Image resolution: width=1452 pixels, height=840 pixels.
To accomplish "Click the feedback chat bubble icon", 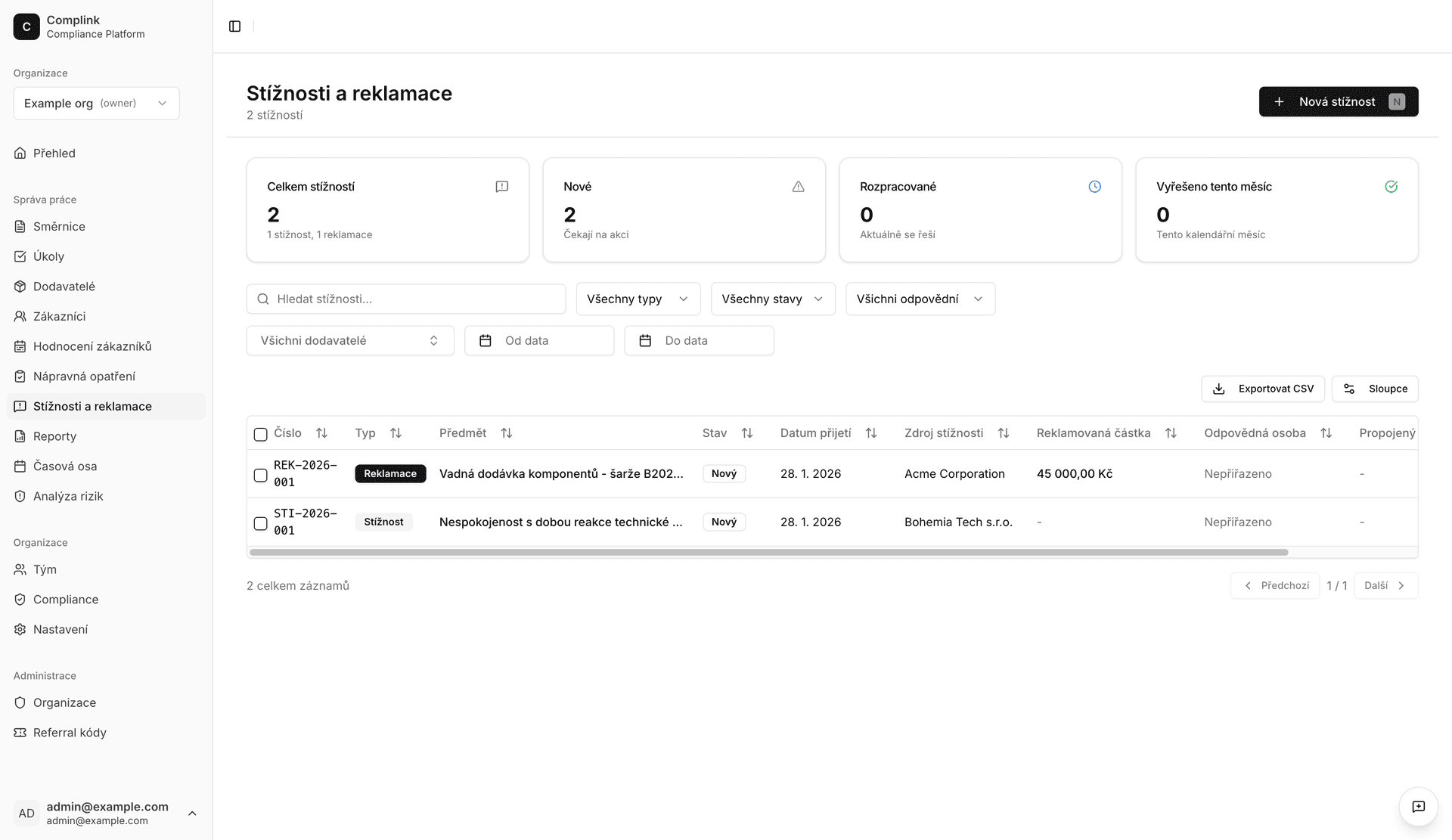I will pyautogui.click(x=1418, y=807).
